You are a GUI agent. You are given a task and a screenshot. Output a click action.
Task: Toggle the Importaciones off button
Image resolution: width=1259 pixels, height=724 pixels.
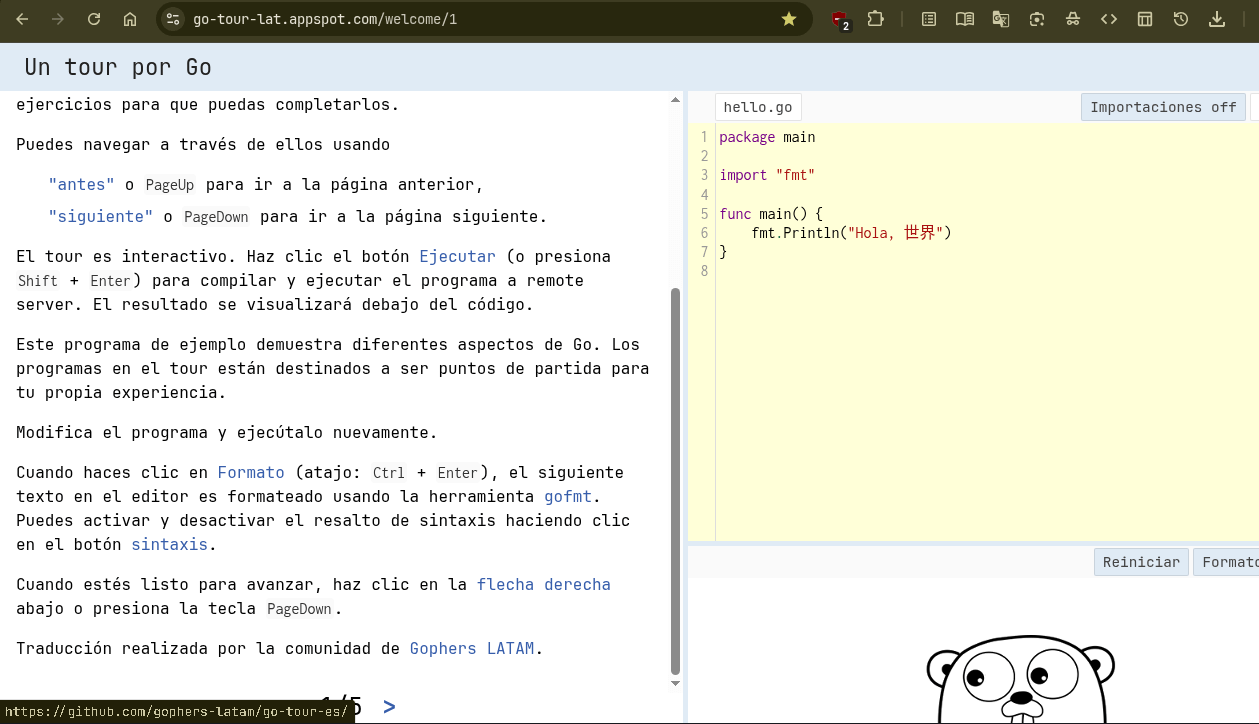coord(1162,107)
